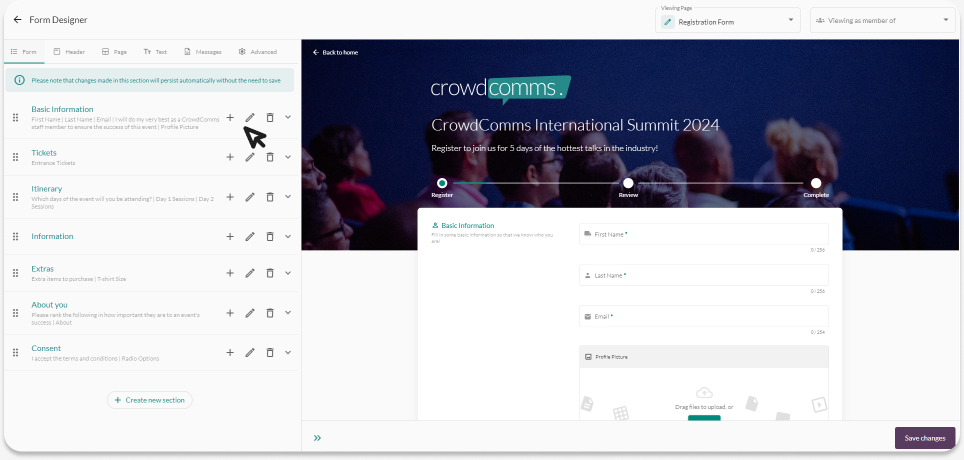The height and width of the screenshot is (460, 964).
Task: Open the Viewing as member of dropdown
Action: (882, 20)
